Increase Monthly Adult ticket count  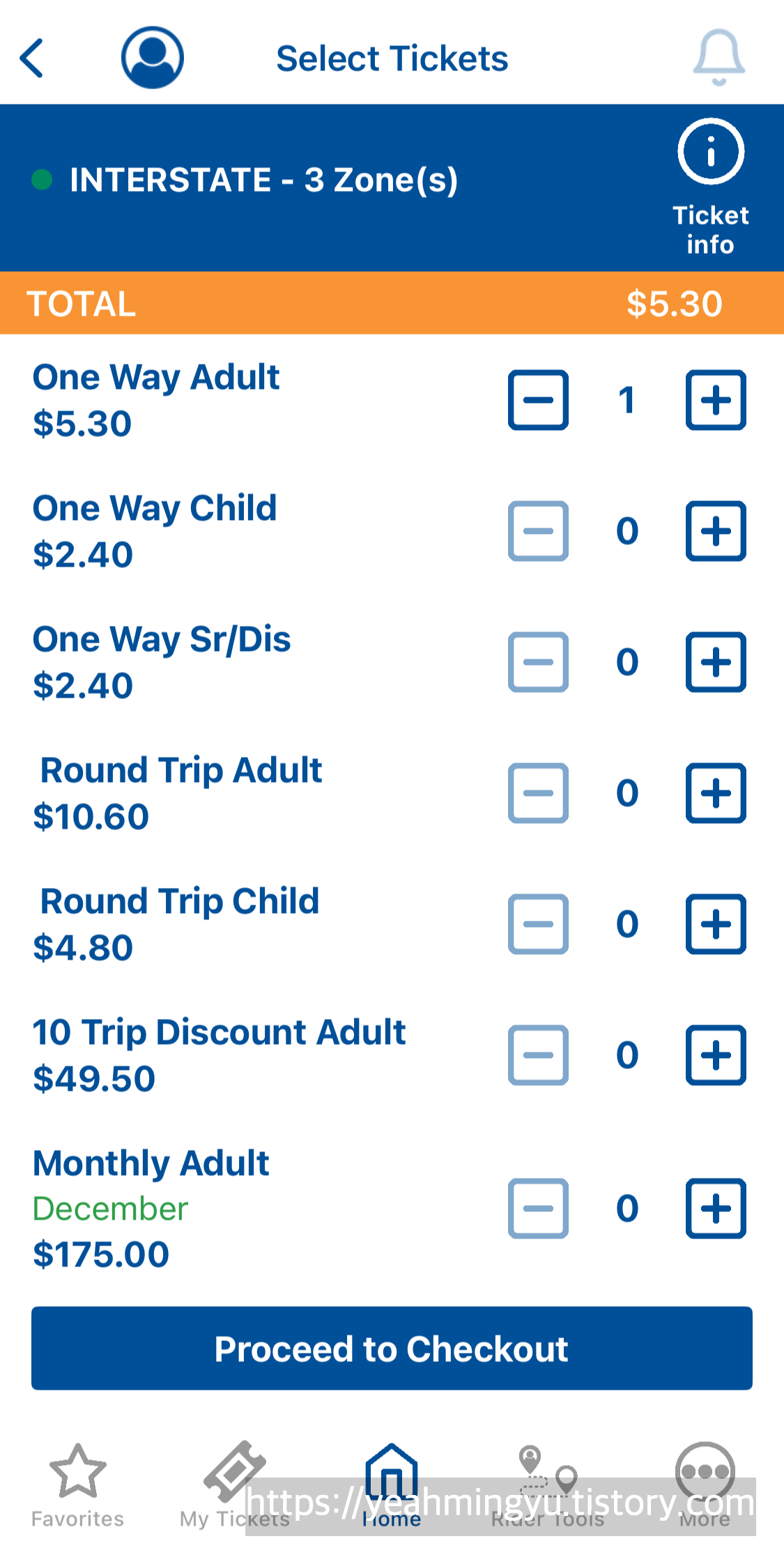tap(716, 1209)
